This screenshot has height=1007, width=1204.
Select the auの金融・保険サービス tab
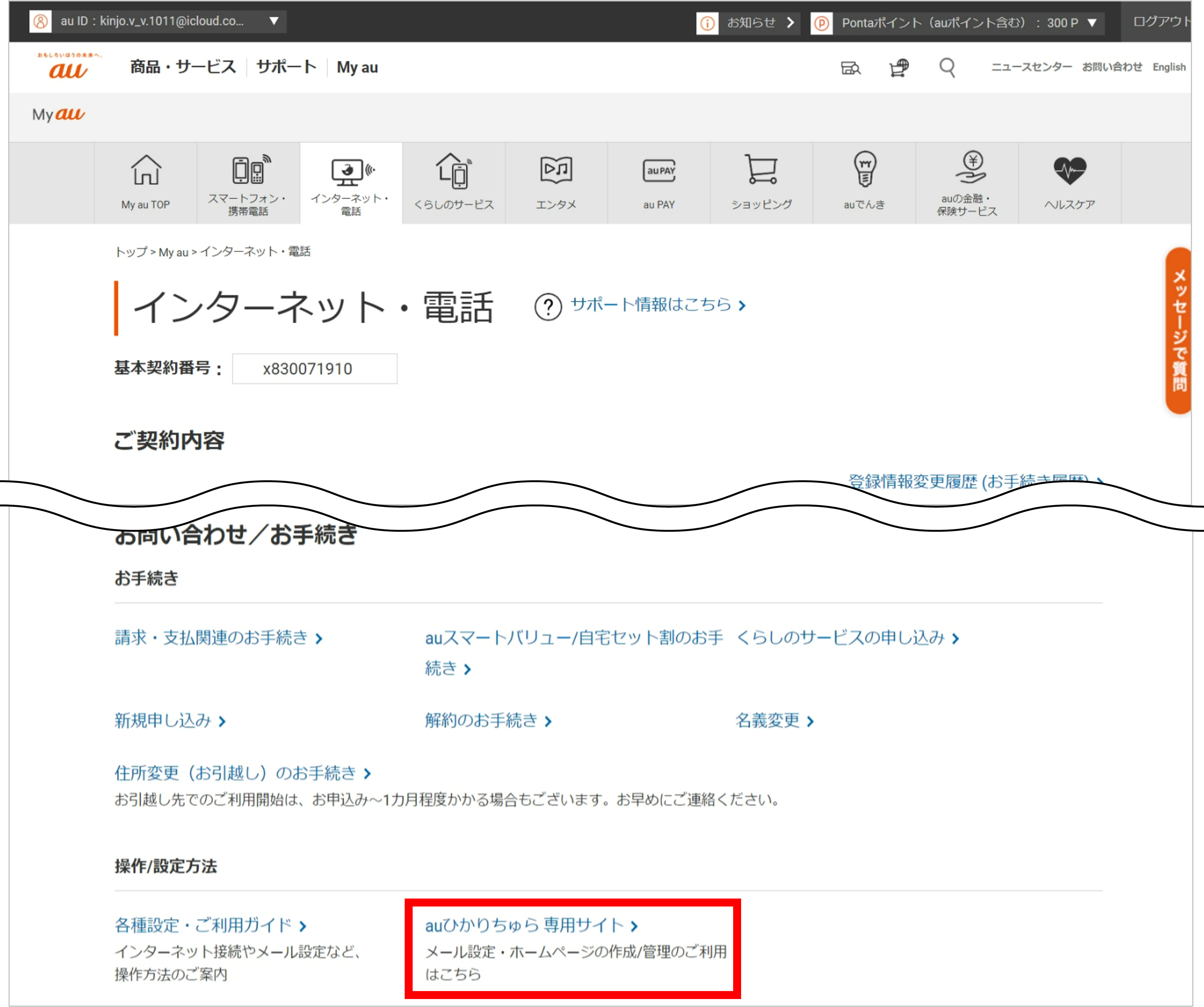tap(967, 183)
